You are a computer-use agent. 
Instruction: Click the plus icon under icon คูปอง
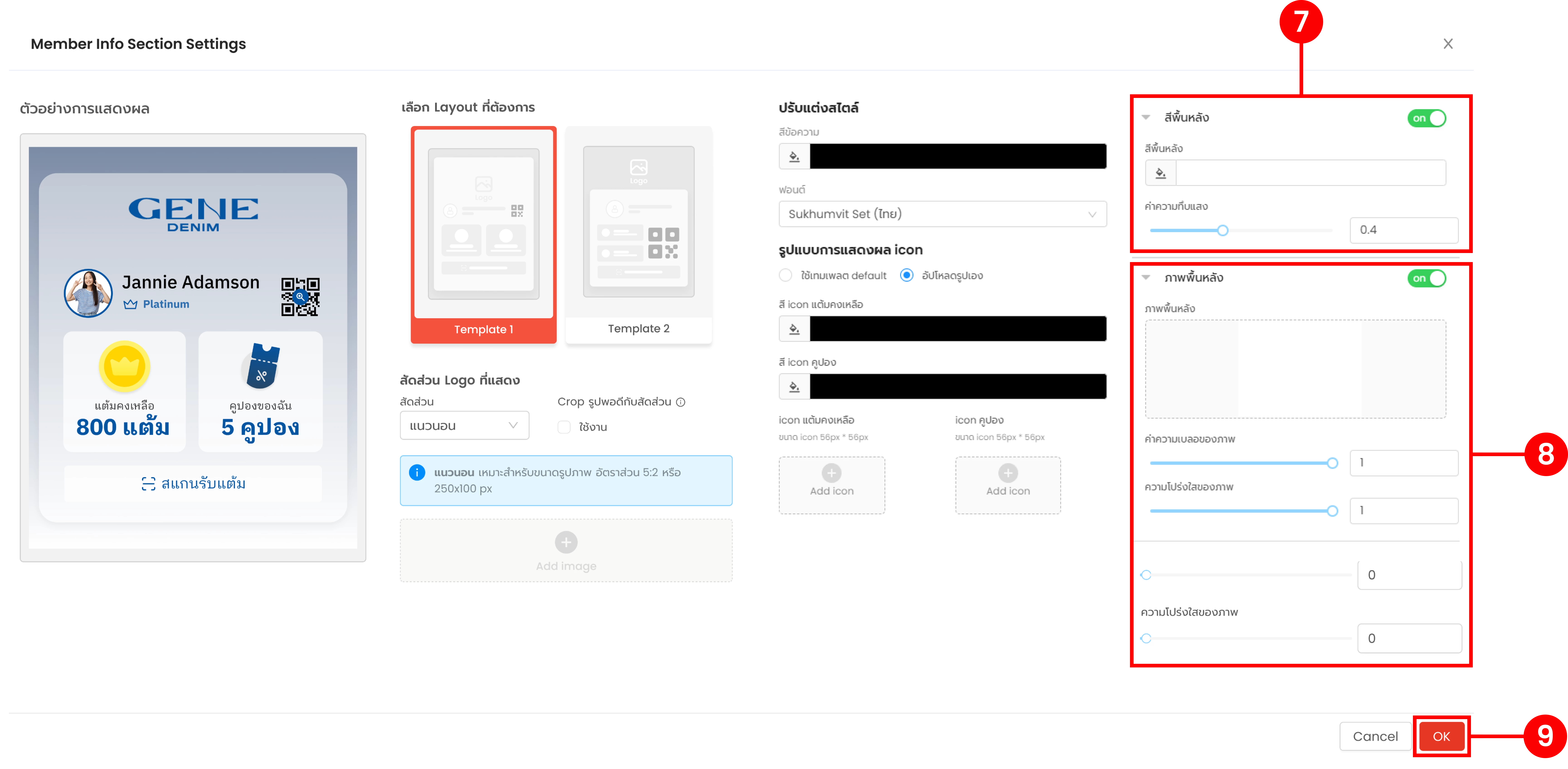pos(1008,473)
